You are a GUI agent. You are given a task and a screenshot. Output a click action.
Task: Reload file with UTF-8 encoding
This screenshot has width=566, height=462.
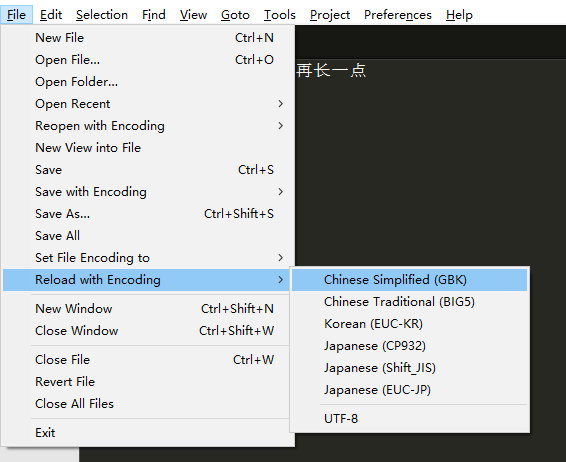409,419
